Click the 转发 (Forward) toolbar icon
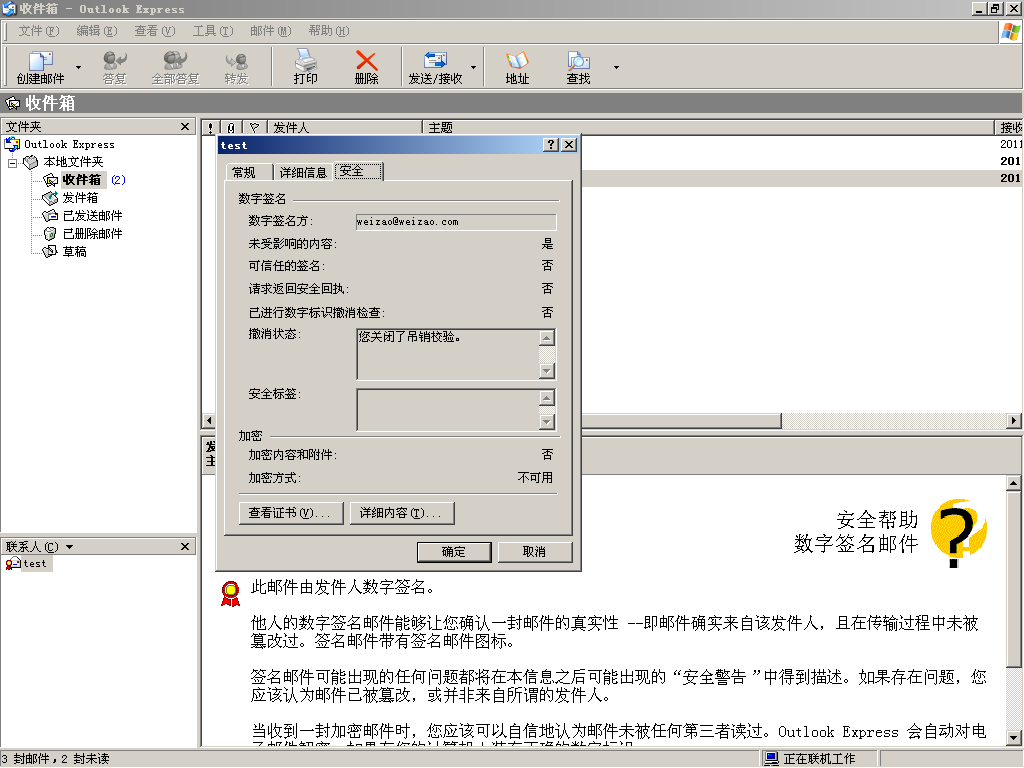Screen dimensions: 1024x768 236,67
